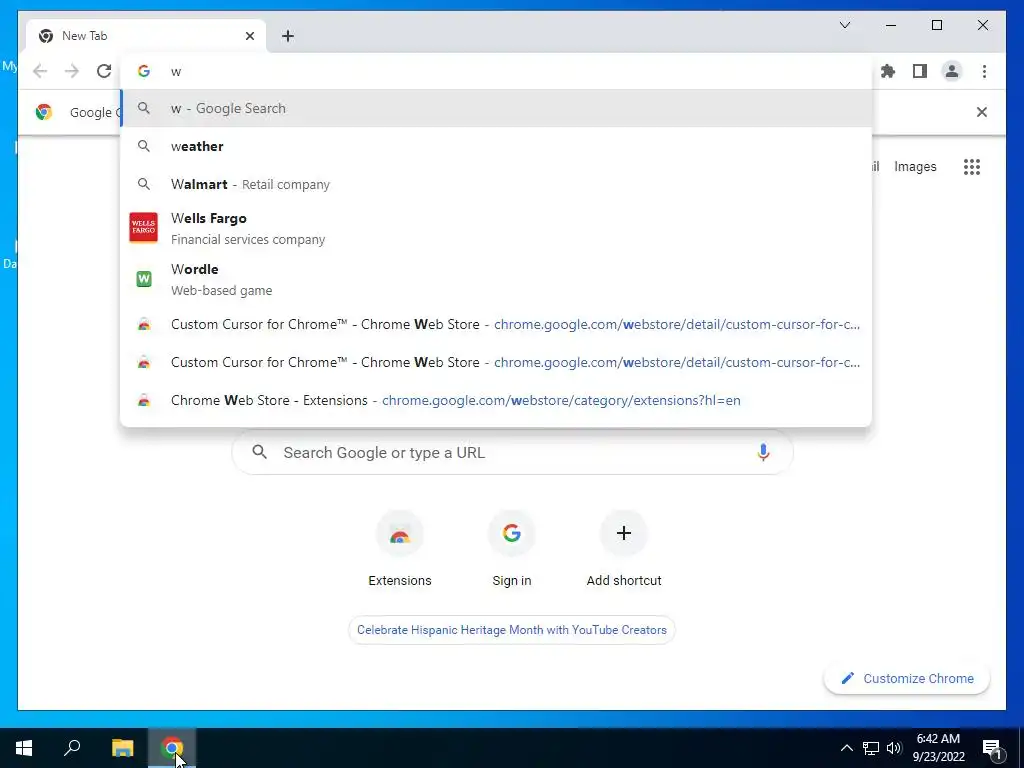Open the tab search chevron
Image resolution: width=1024 pixels, height=768 pixels.
pos(844,25)
